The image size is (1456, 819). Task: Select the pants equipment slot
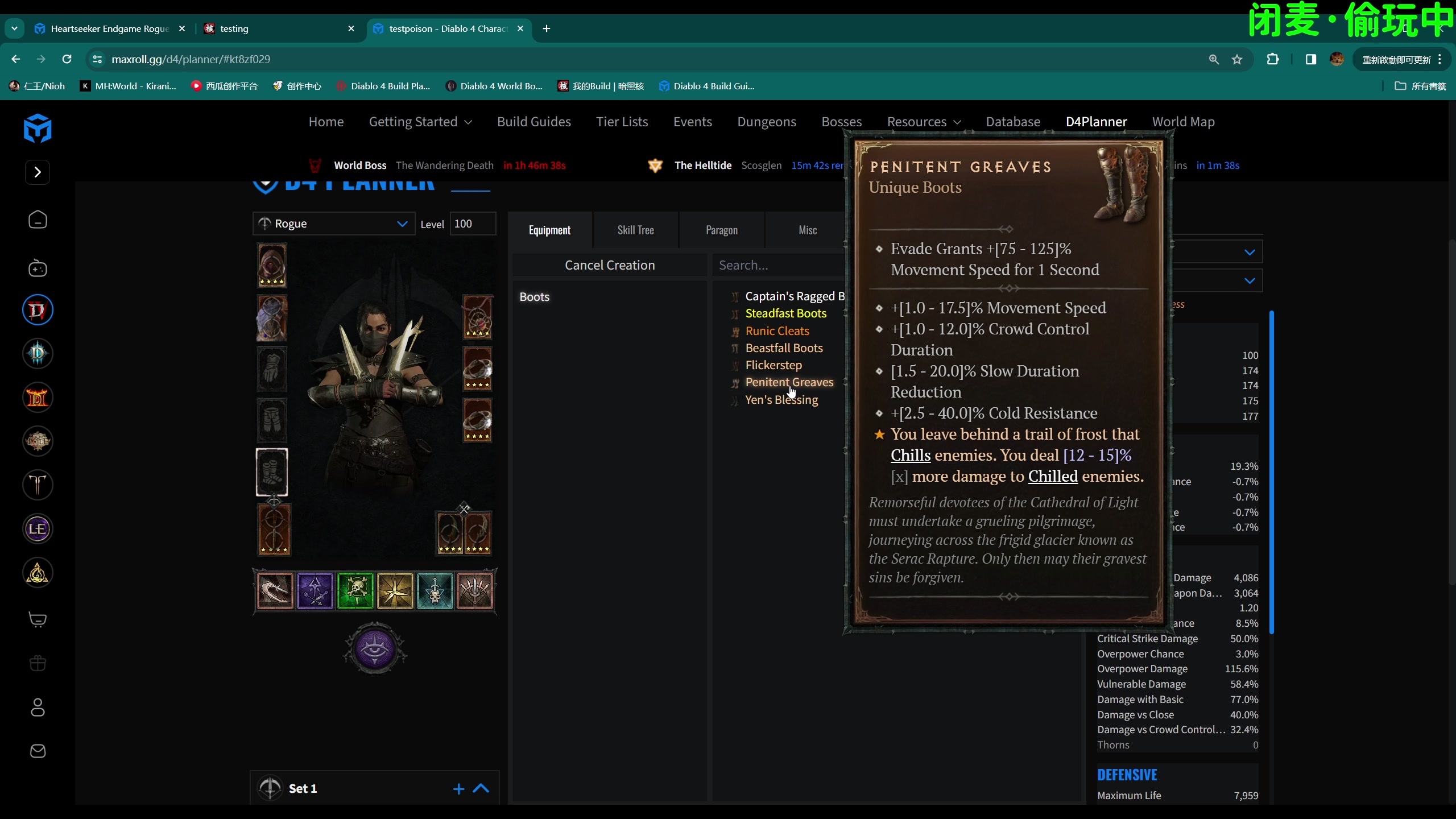pos(272,420)
